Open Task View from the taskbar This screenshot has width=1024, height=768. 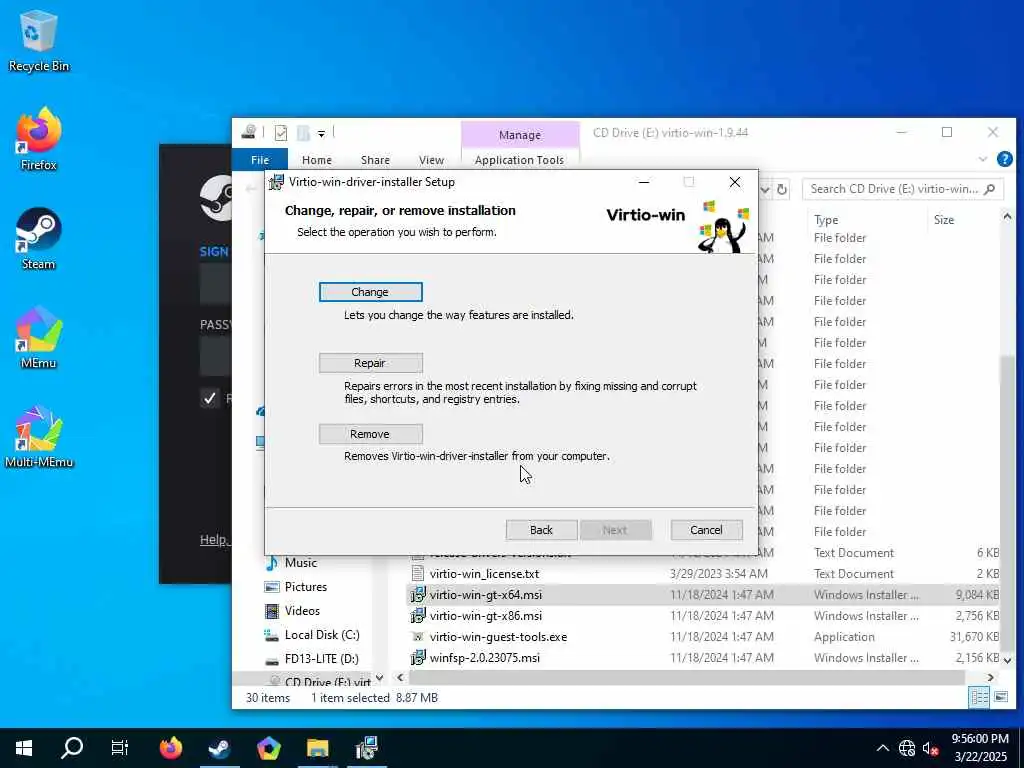[x=120, y=748]
